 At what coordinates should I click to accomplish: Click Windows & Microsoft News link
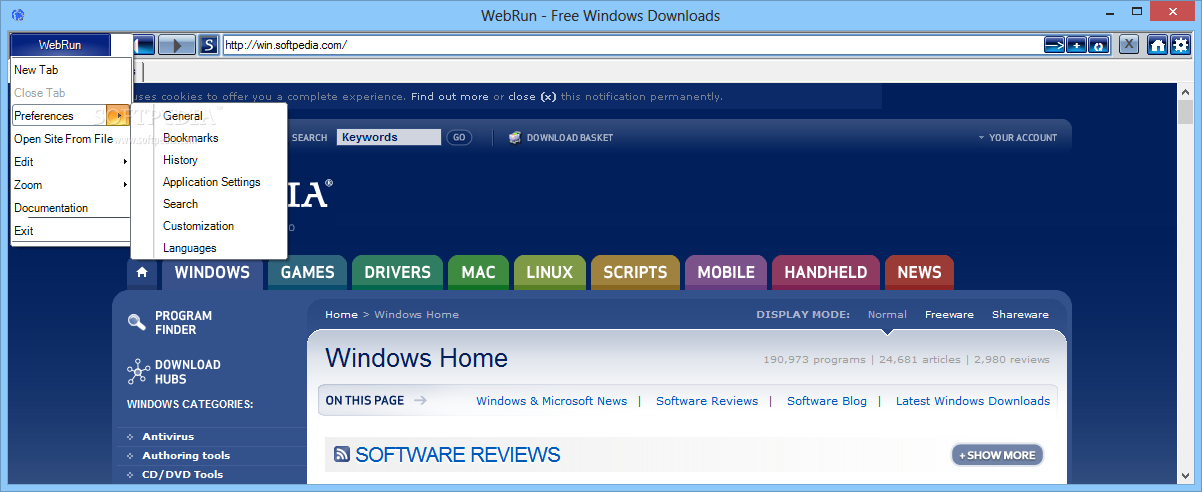(x=552, y=401)
